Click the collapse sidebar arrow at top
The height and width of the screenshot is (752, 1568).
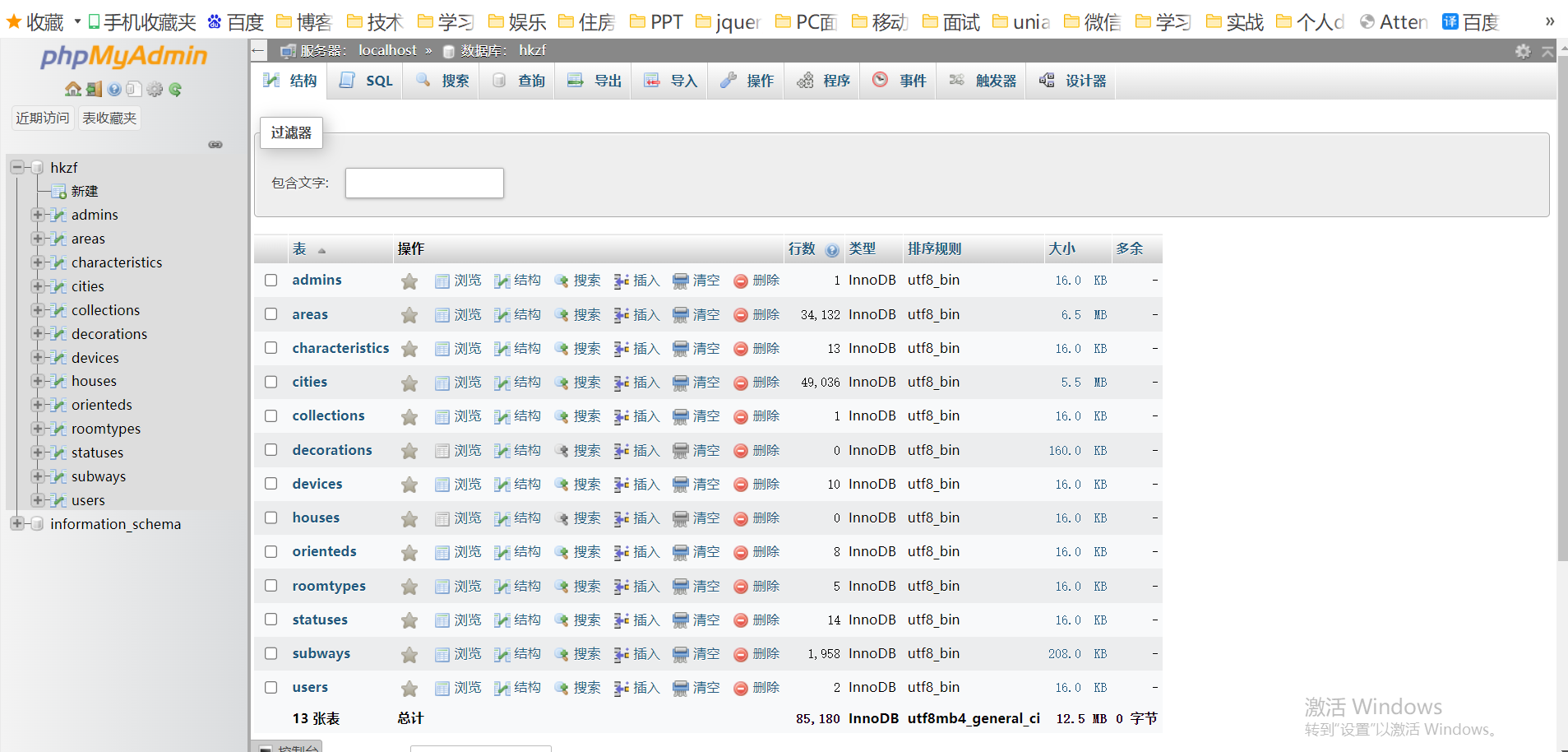(258, 51)
